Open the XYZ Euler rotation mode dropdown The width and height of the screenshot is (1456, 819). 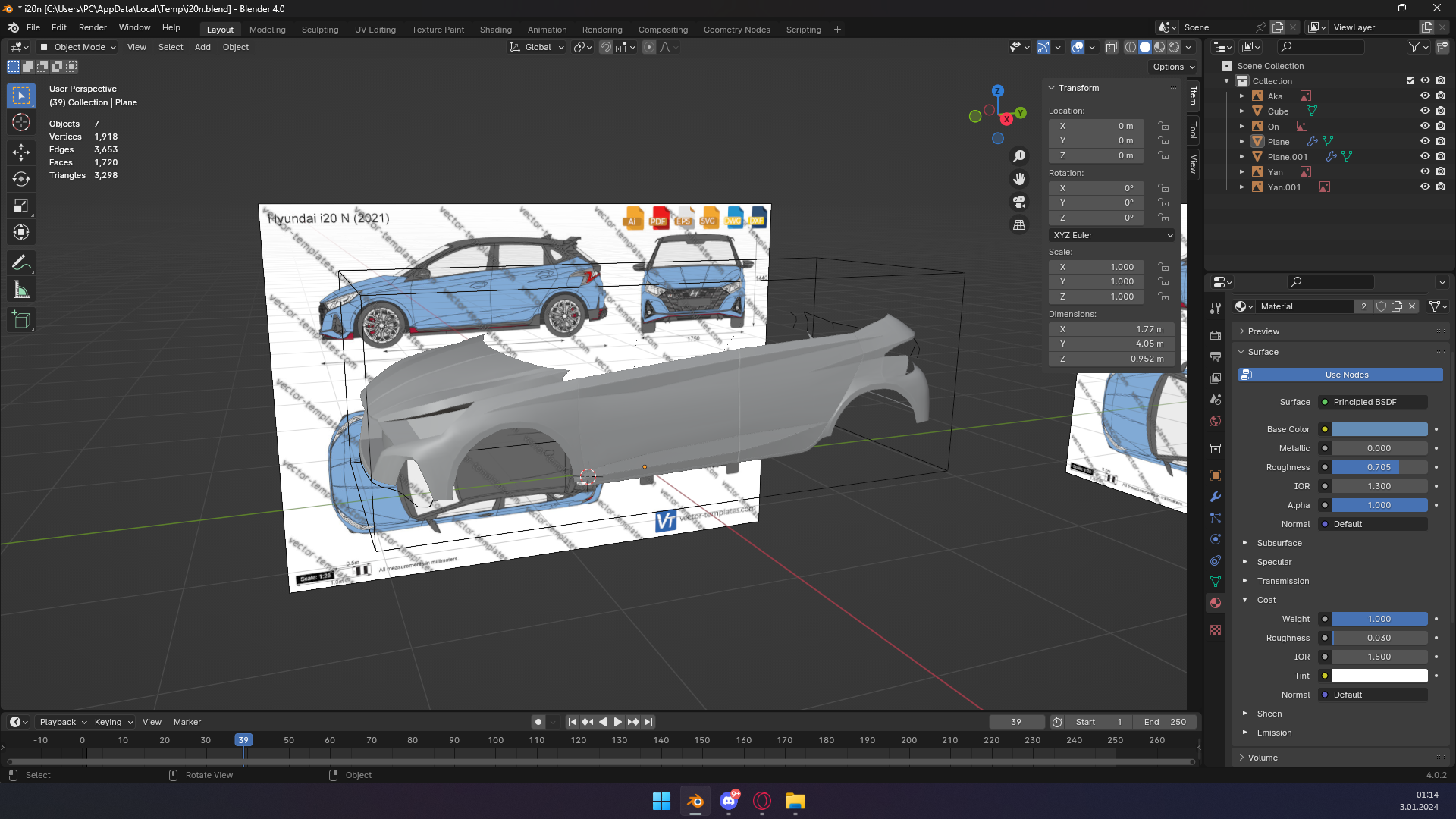pos(1112,235)
